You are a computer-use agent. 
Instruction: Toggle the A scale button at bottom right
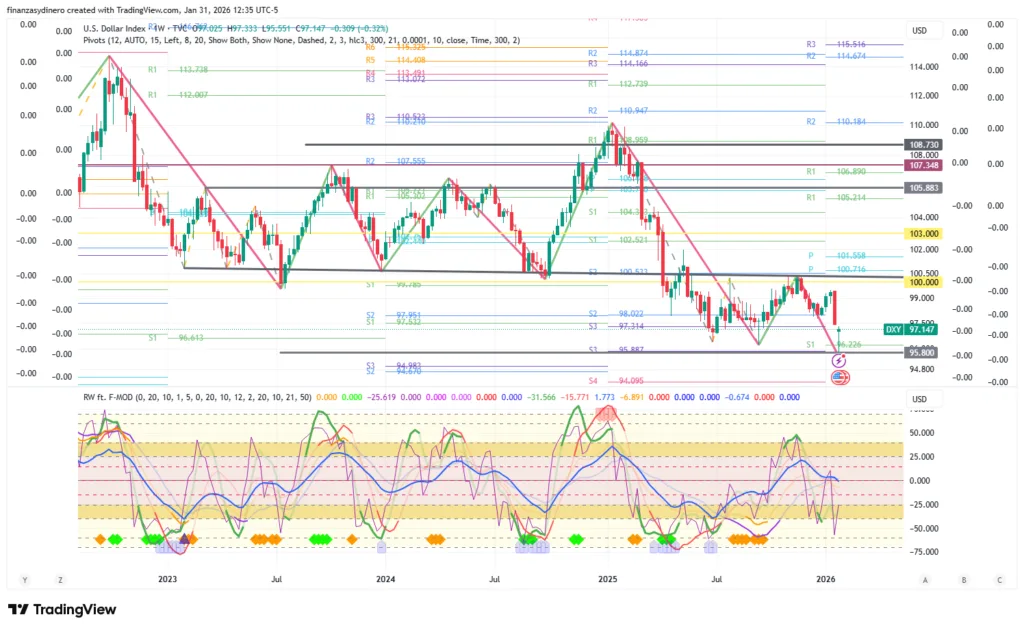point(926,579)
